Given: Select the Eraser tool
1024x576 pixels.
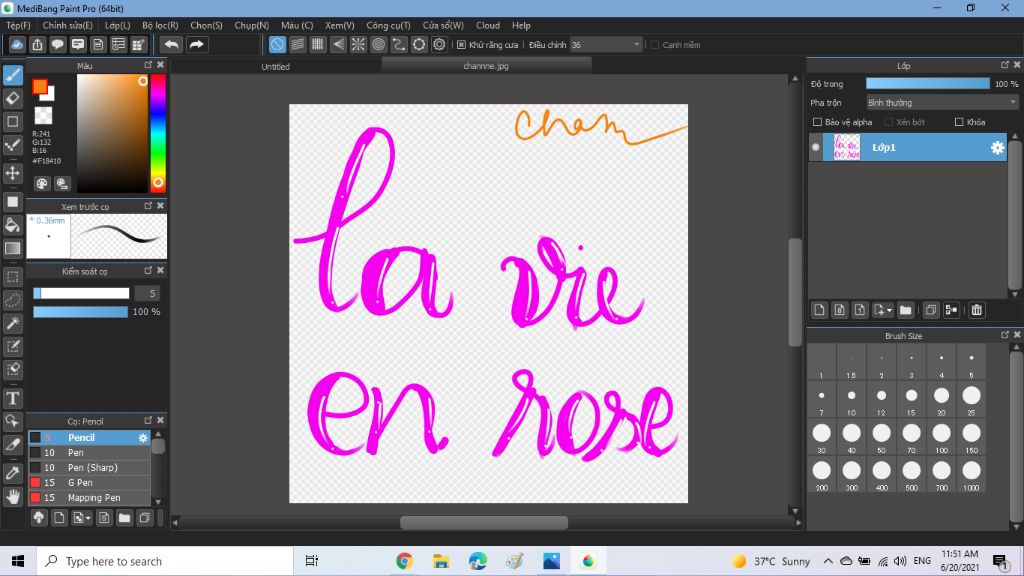Looking at the screenshot, I should coord(13,99).
